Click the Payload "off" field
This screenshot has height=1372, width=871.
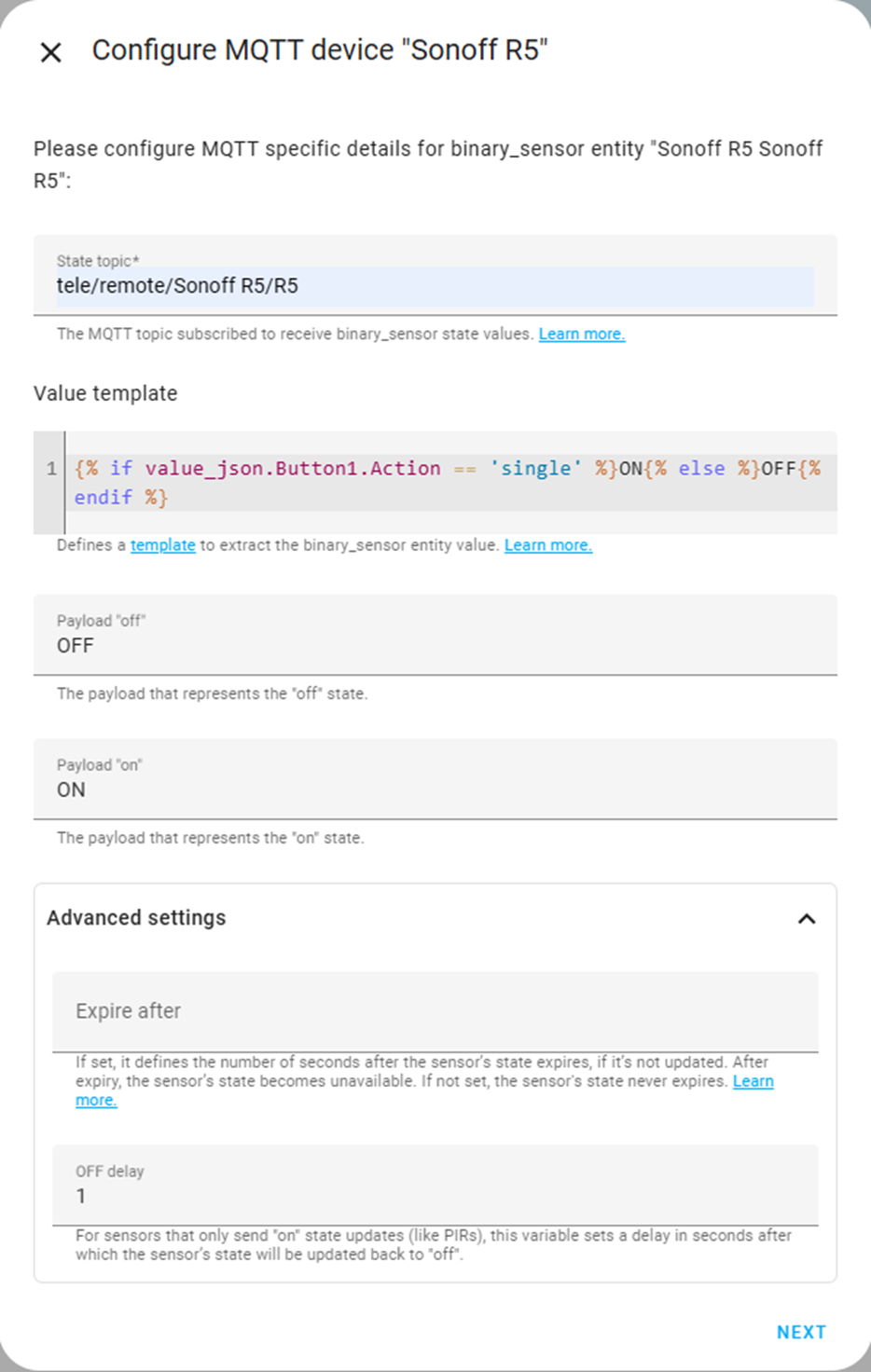point(435,635)
